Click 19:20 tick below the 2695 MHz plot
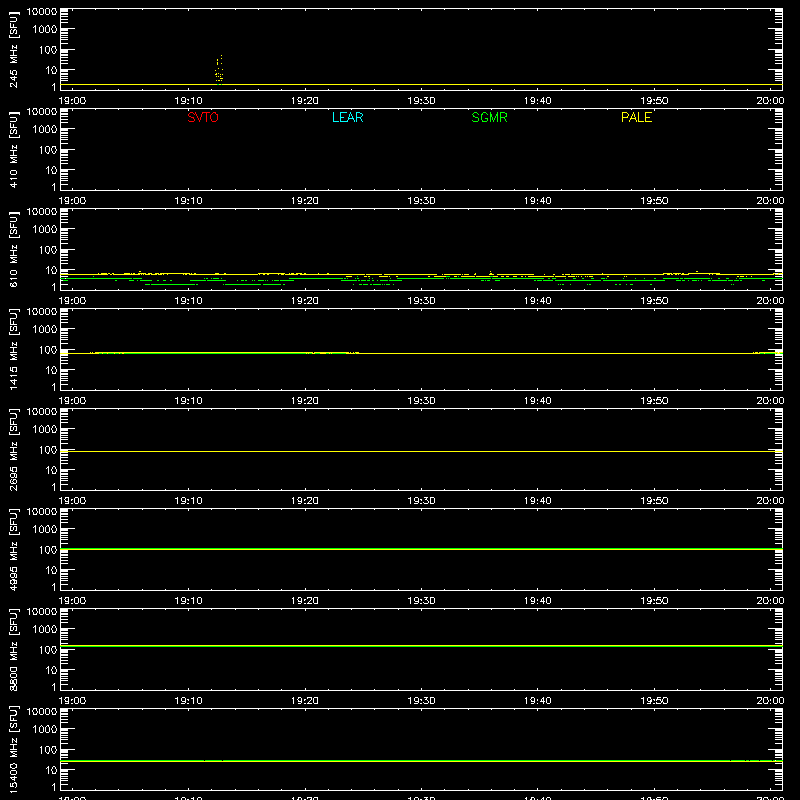 pyautogui.click(x=305, y=501)
